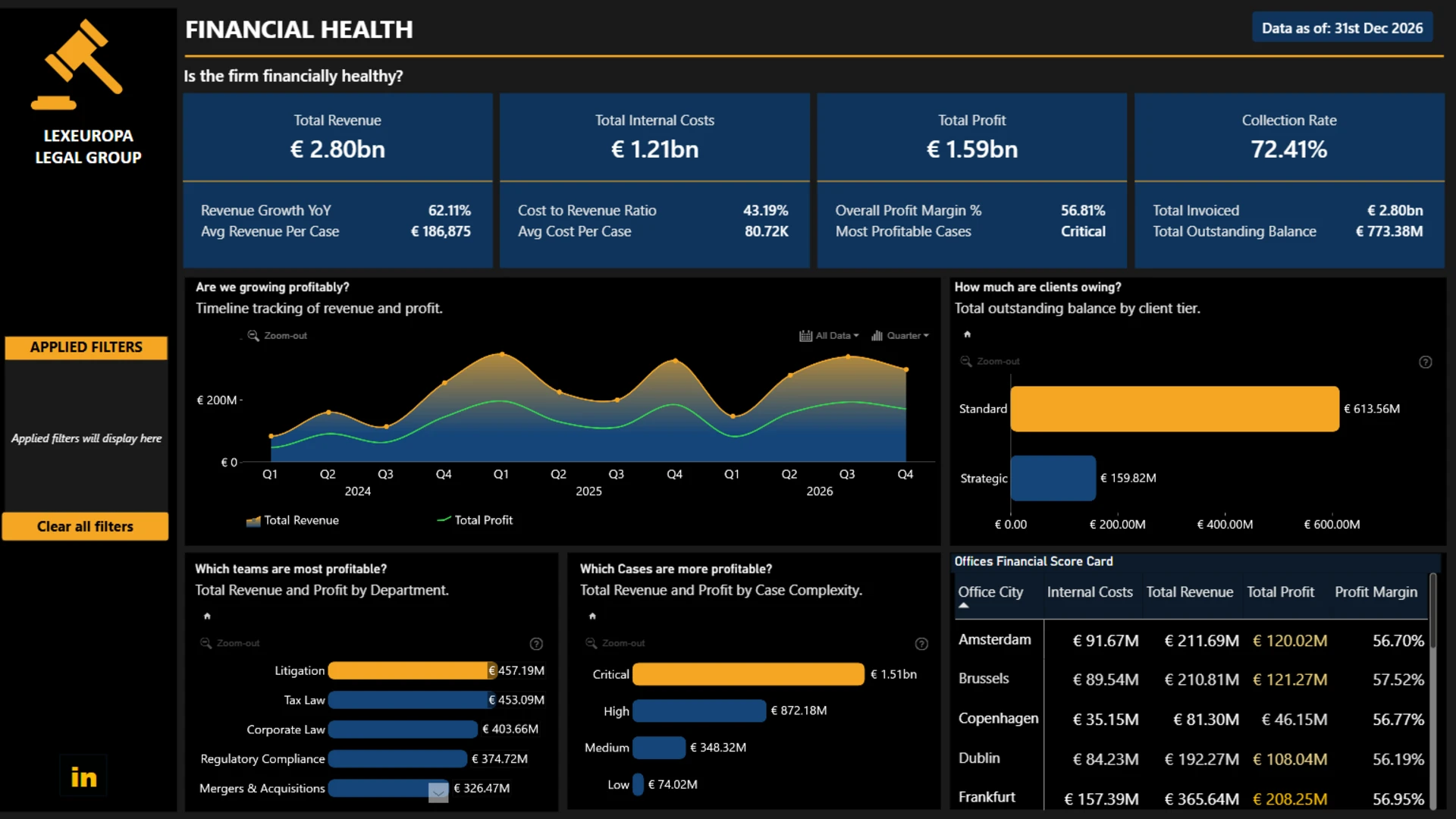Click home icon on outstanding balance chart
This screenshot has height=819, width=1456.
pyautogui.click(x=967, y=334)
